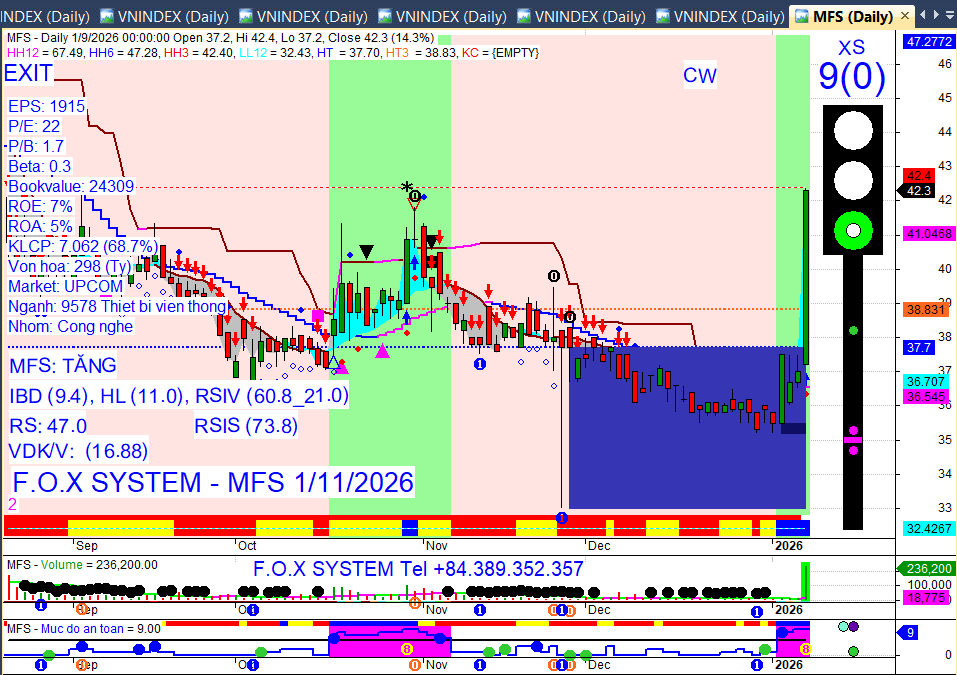Click the XS label above 9(0)
This screenshot has height=675, width=957.
[x=851, y=48]
